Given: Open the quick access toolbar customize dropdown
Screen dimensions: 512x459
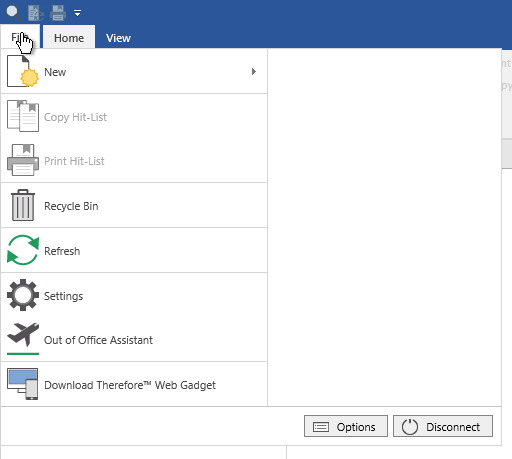Looking at the screenshot, I should coord(77,13).
